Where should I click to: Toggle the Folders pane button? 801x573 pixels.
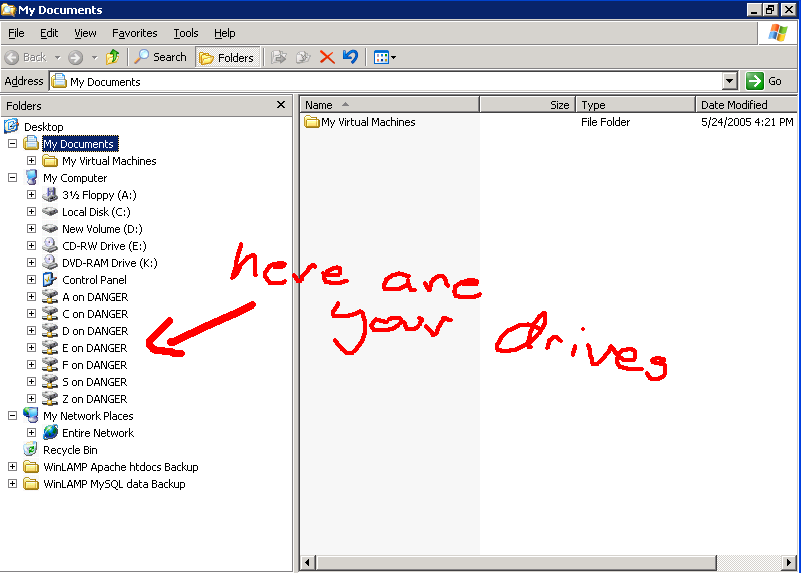coord(227,57)
